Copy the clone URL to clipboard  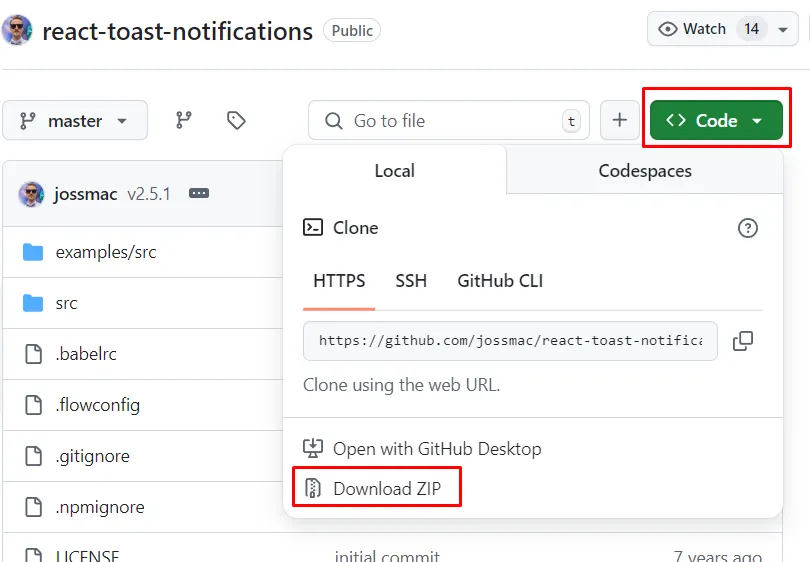(x=743, y=341)
